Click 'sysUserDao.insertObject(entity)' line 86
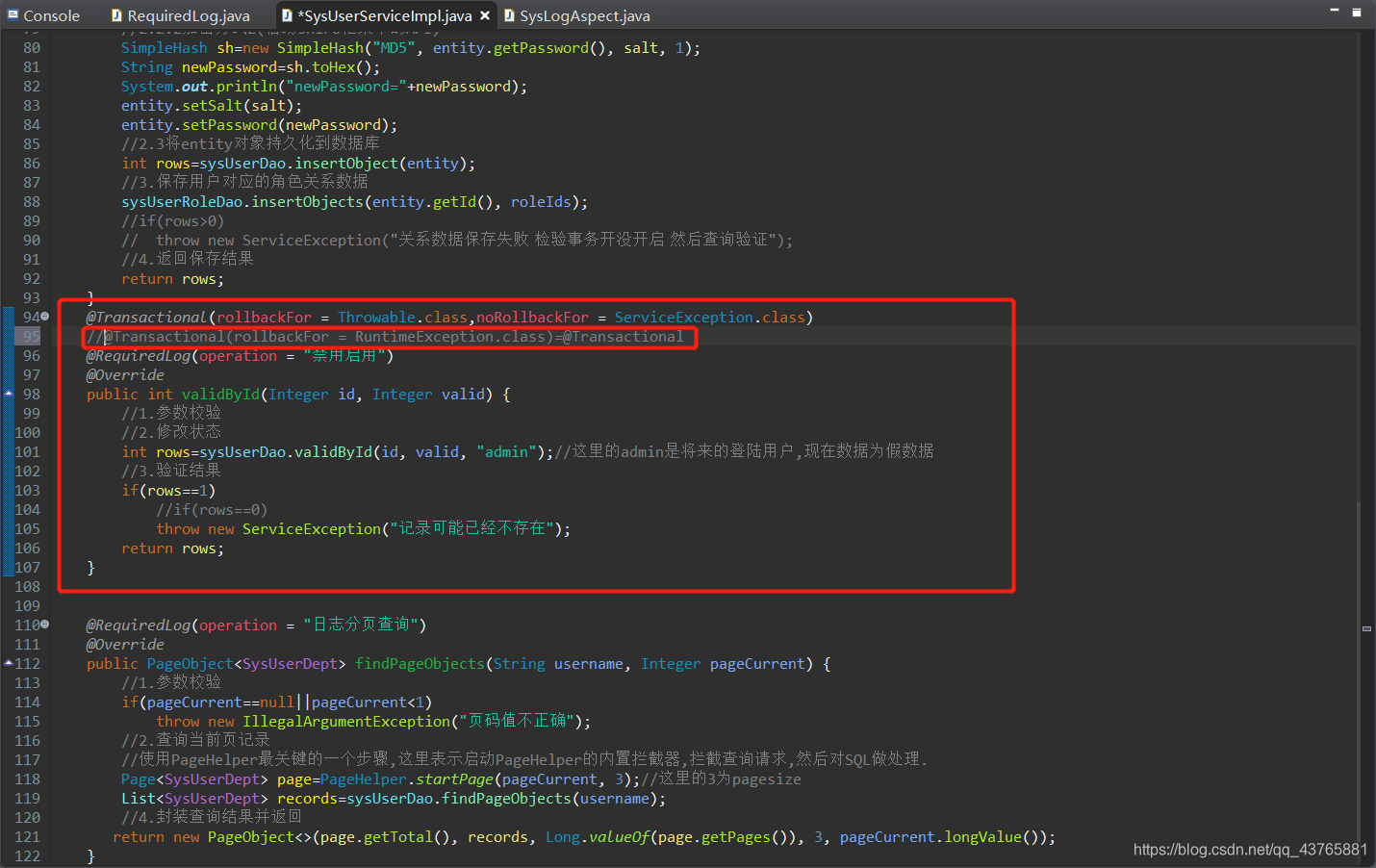The height and width of the screenshot is (868, 1376). [x=298, y=163]
